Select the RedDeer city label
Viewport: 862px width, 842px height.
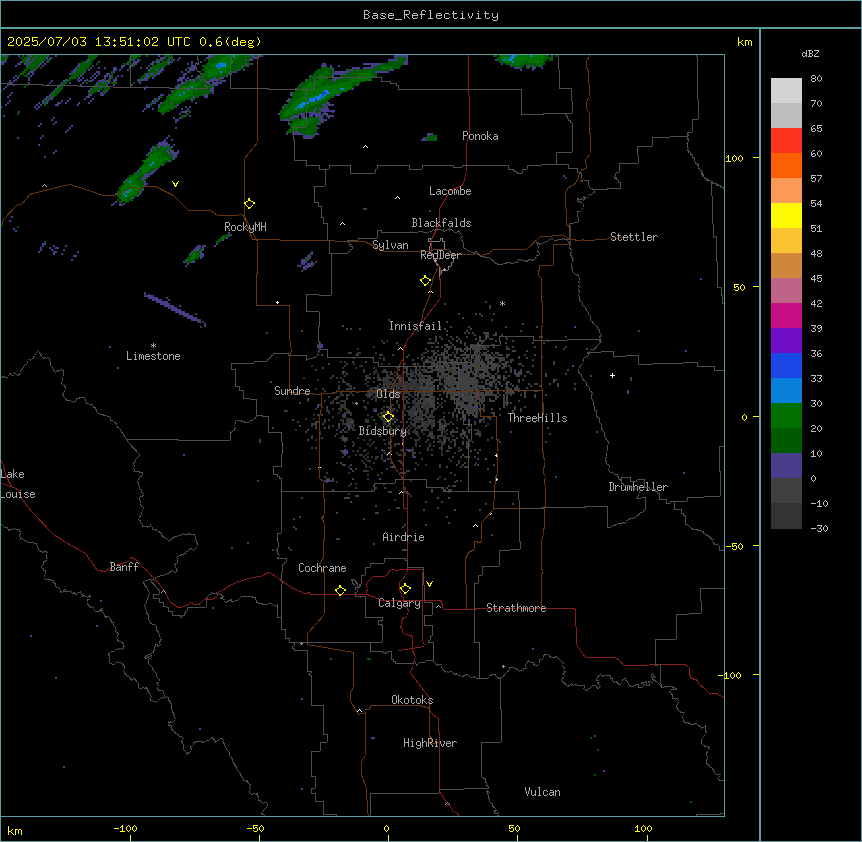[440, 255]
